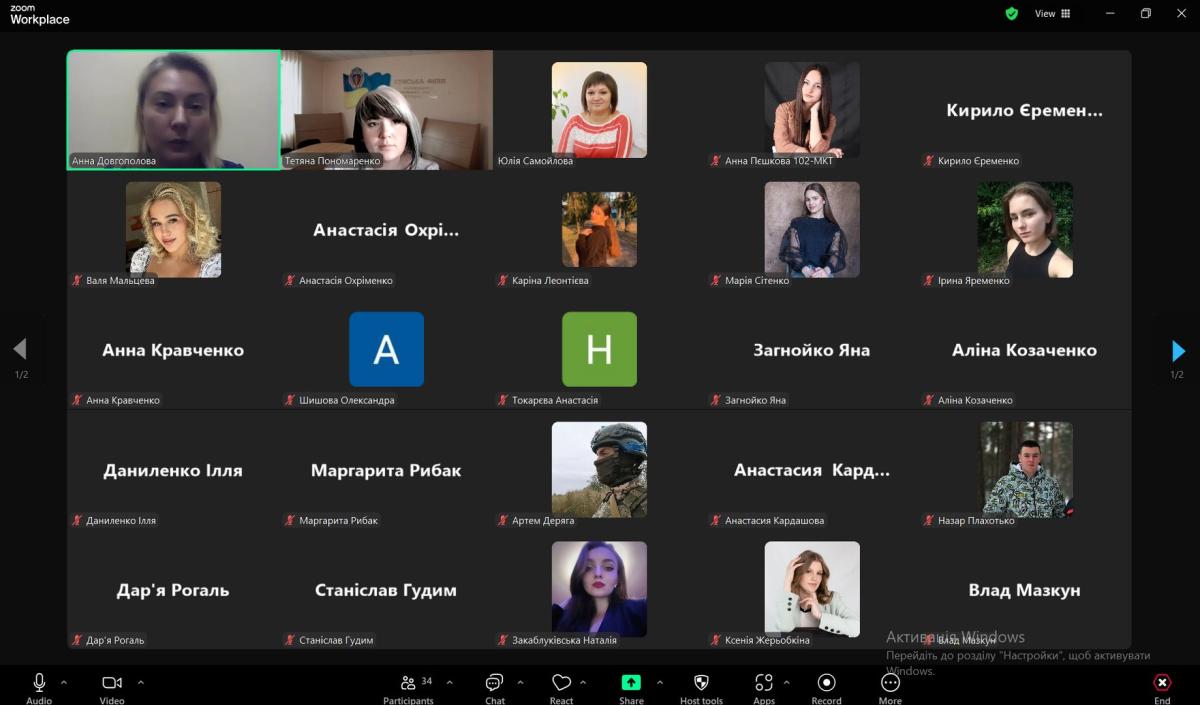
Task: Open Host tools shield icon
Action: (x=701, y=683)
